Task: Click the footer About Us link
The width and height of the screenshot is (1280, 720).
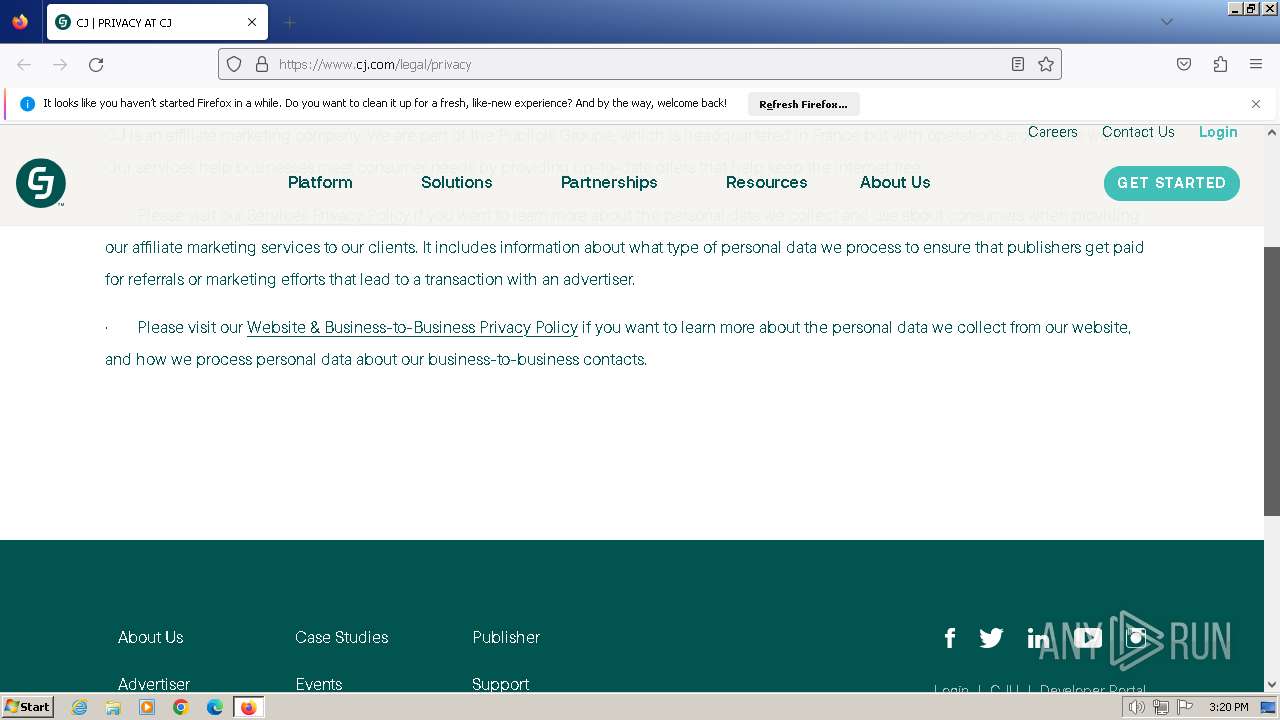Action: click(151, 637)
